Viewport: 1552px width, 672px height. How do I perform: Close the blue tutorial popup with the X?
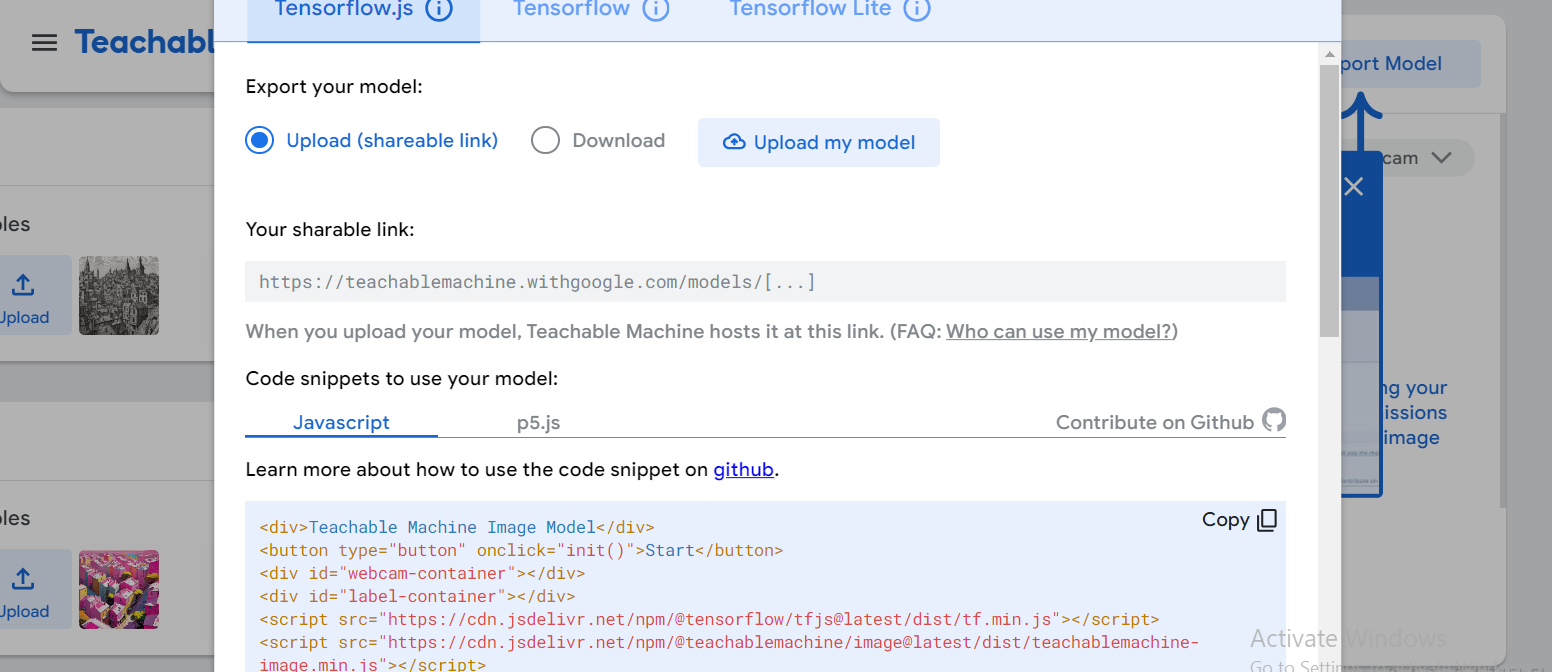click(x=1354, y=186)
